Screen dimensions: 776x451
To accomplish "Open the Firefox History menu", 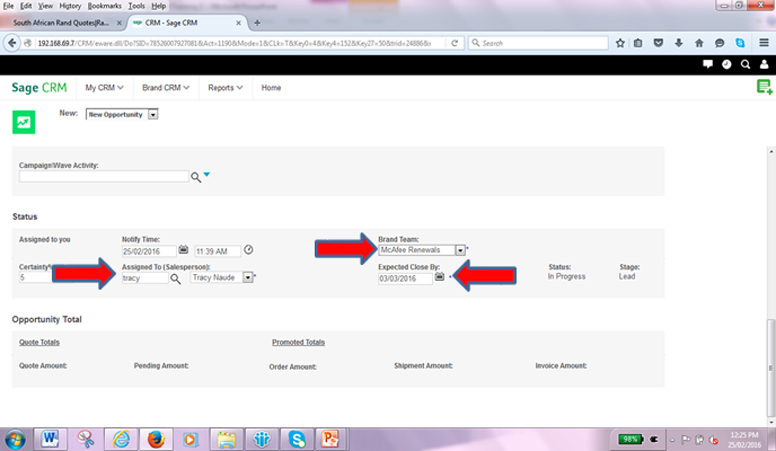I will [x=70, y=6].
